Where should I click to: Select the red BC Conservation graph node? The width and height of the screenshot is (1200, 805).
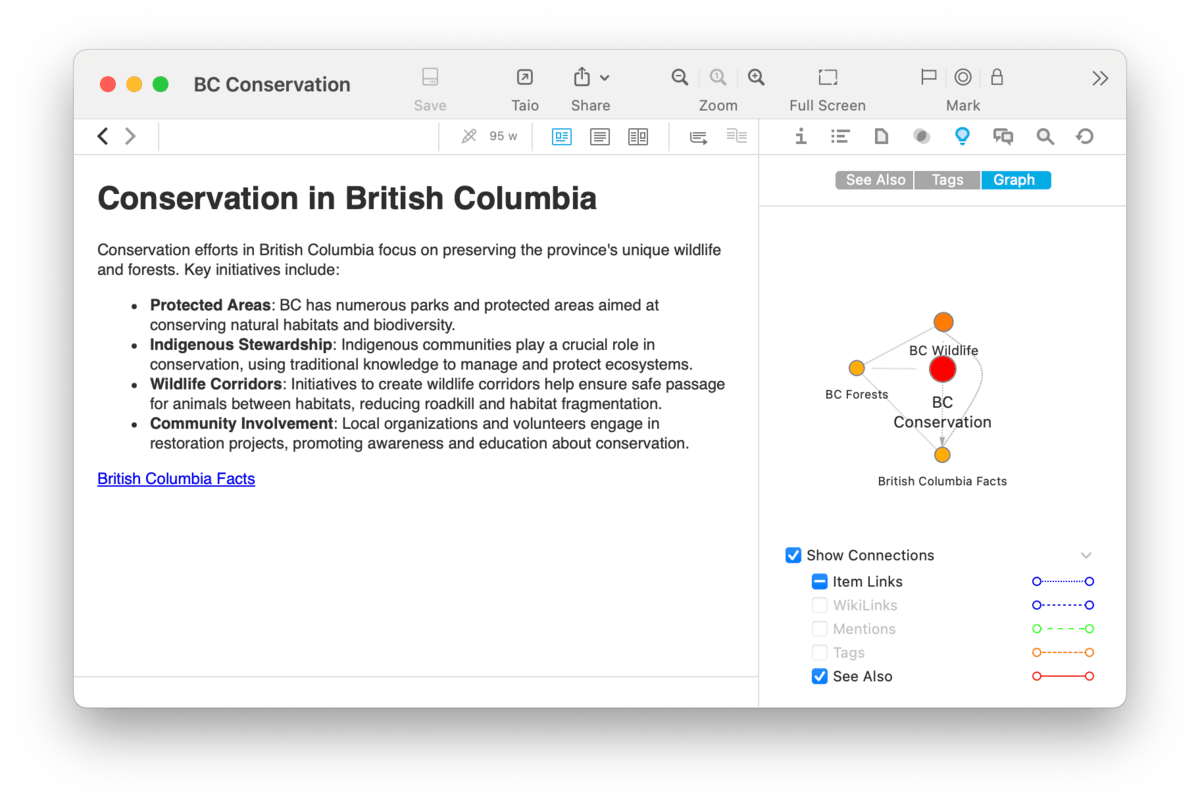(942, 369)
